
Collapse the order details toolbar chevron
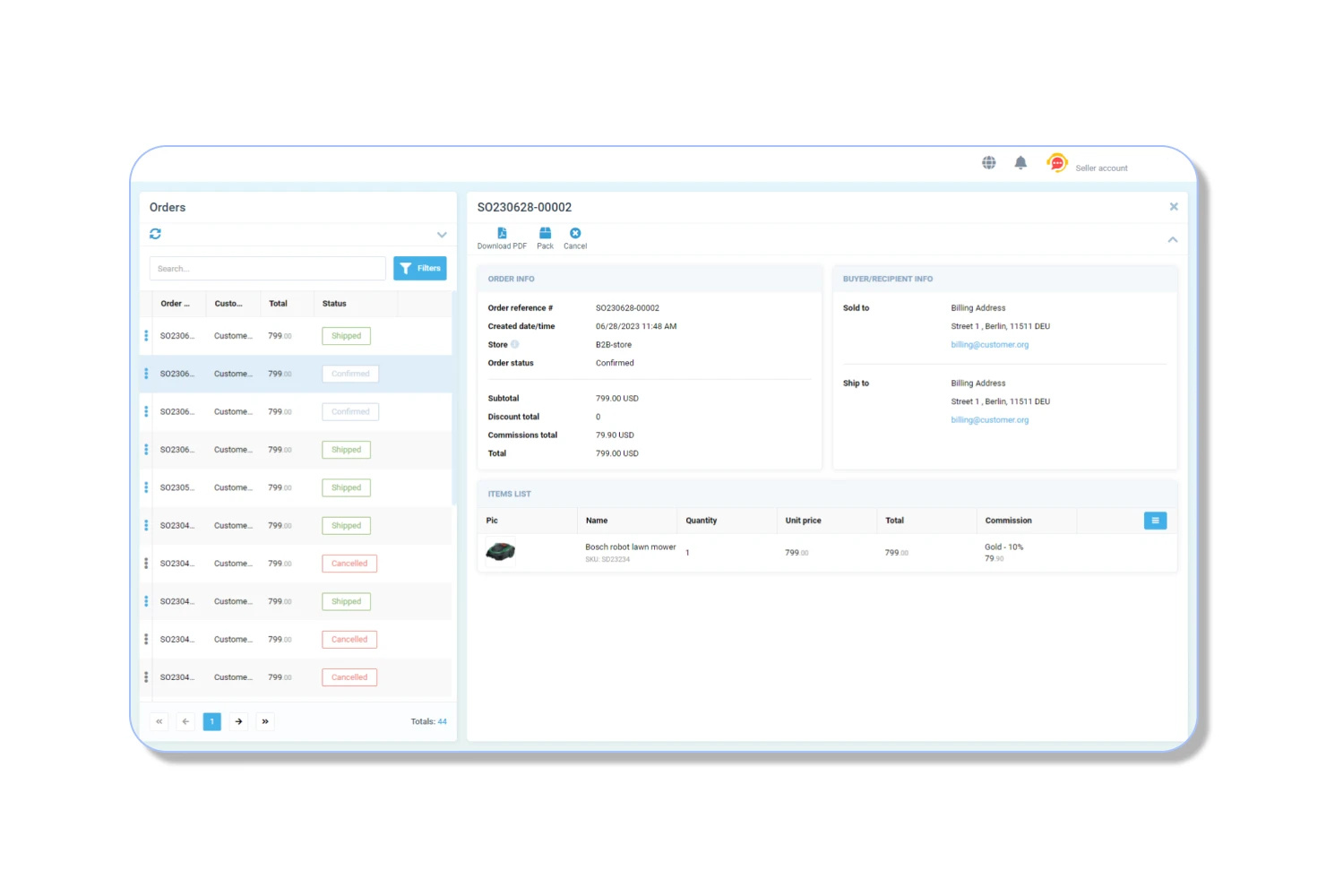[x=1173, y=239]
